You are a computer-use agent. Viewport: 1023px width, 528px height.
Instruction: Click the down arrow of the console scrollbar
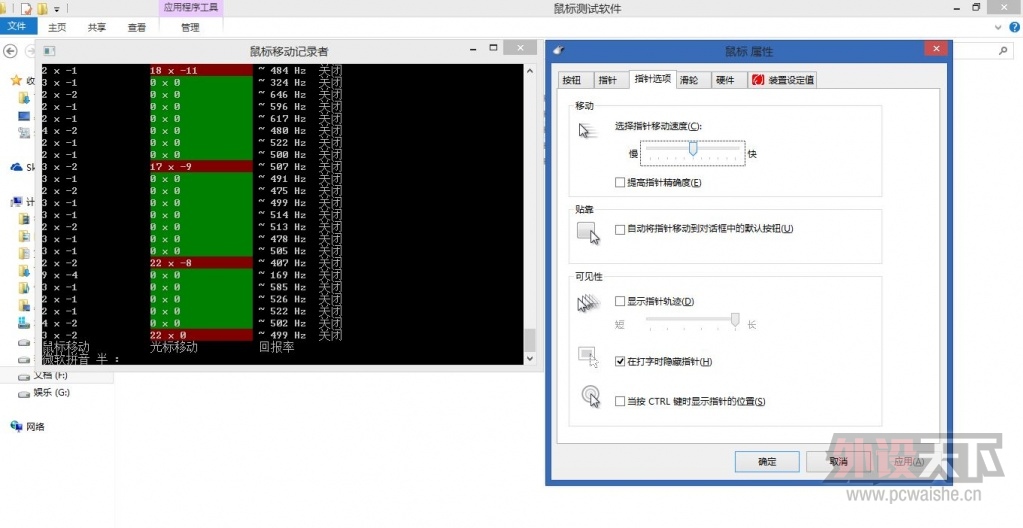click(529, 358)
